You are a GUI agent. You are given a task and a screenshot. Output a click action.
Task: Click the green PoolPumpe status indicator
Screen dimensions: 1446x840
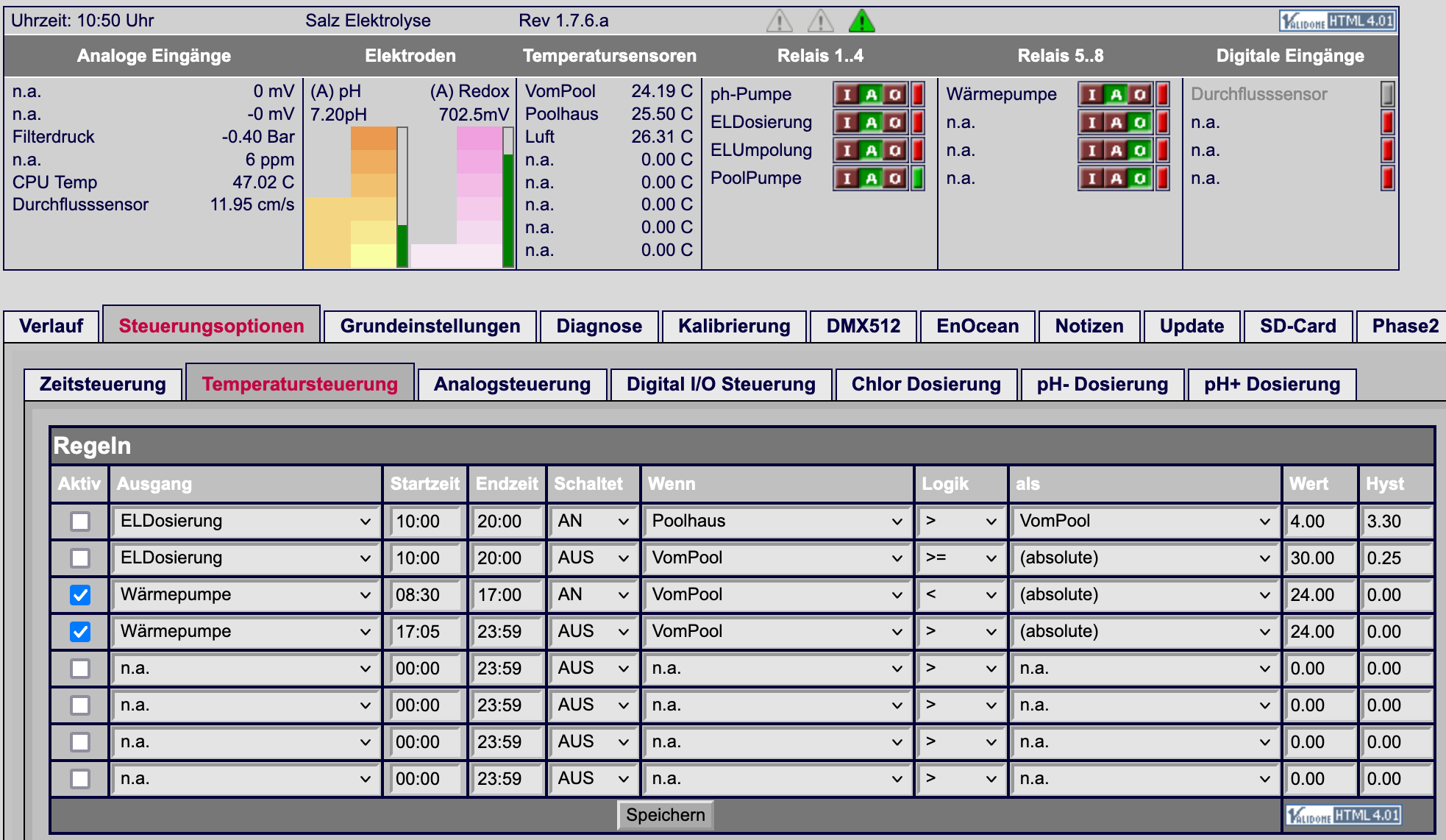coord(917,178)
